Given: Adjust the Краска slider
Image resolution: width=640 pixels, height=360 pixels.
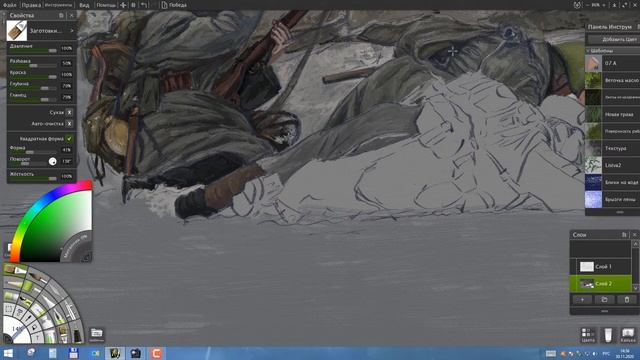Looking at the screenshot, I should tap(33, 77).
